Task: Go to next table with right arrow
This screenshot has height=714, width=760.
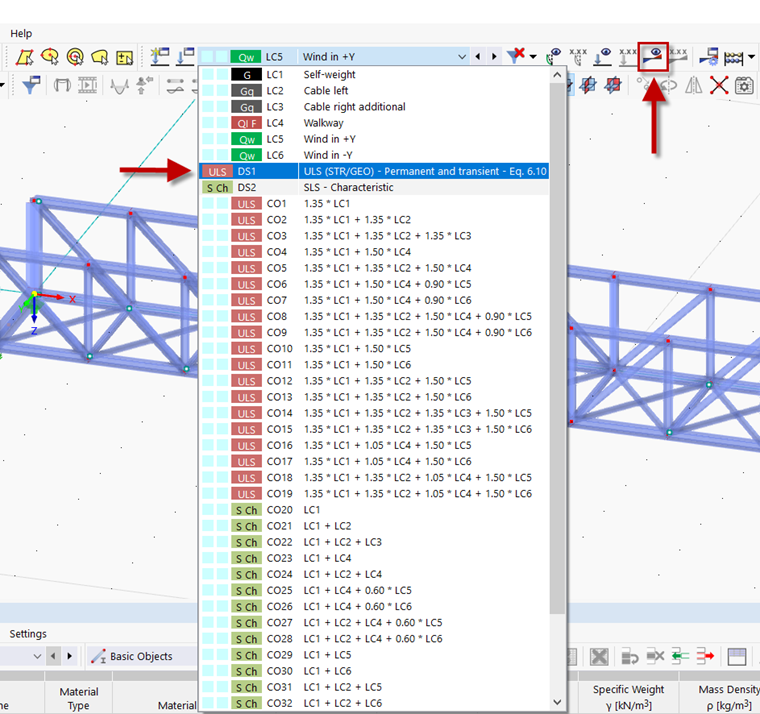Action: coord(69,656)
